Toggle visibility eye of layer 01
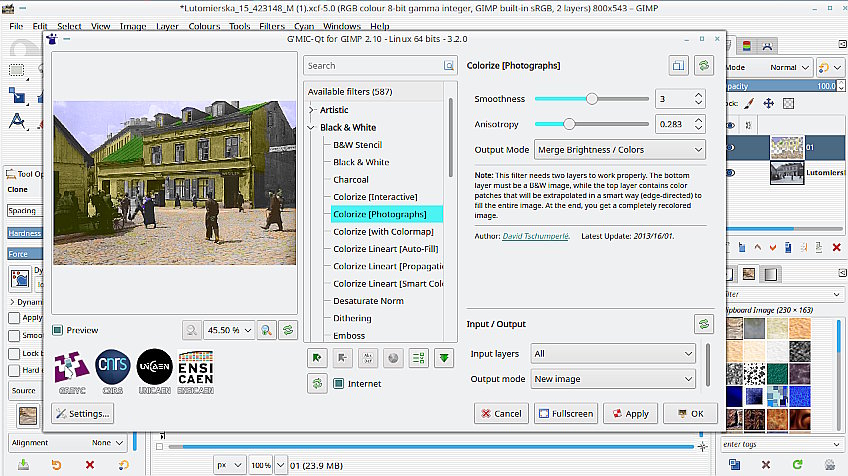The width and height of the screenshot is (848, 476). click(x=729, y=148)
